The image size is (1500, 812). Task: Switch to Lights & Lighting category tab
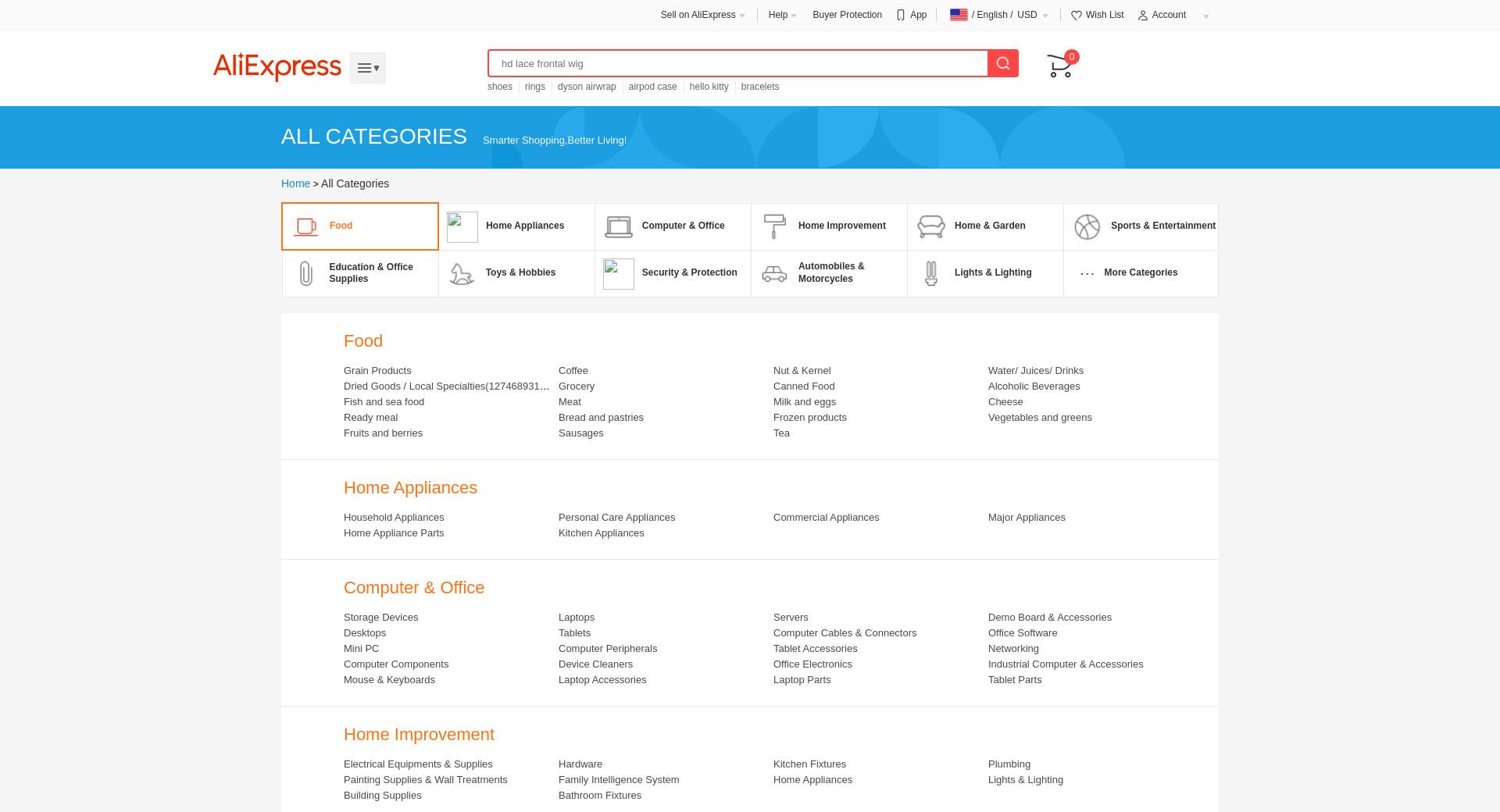tap(985, 273)
